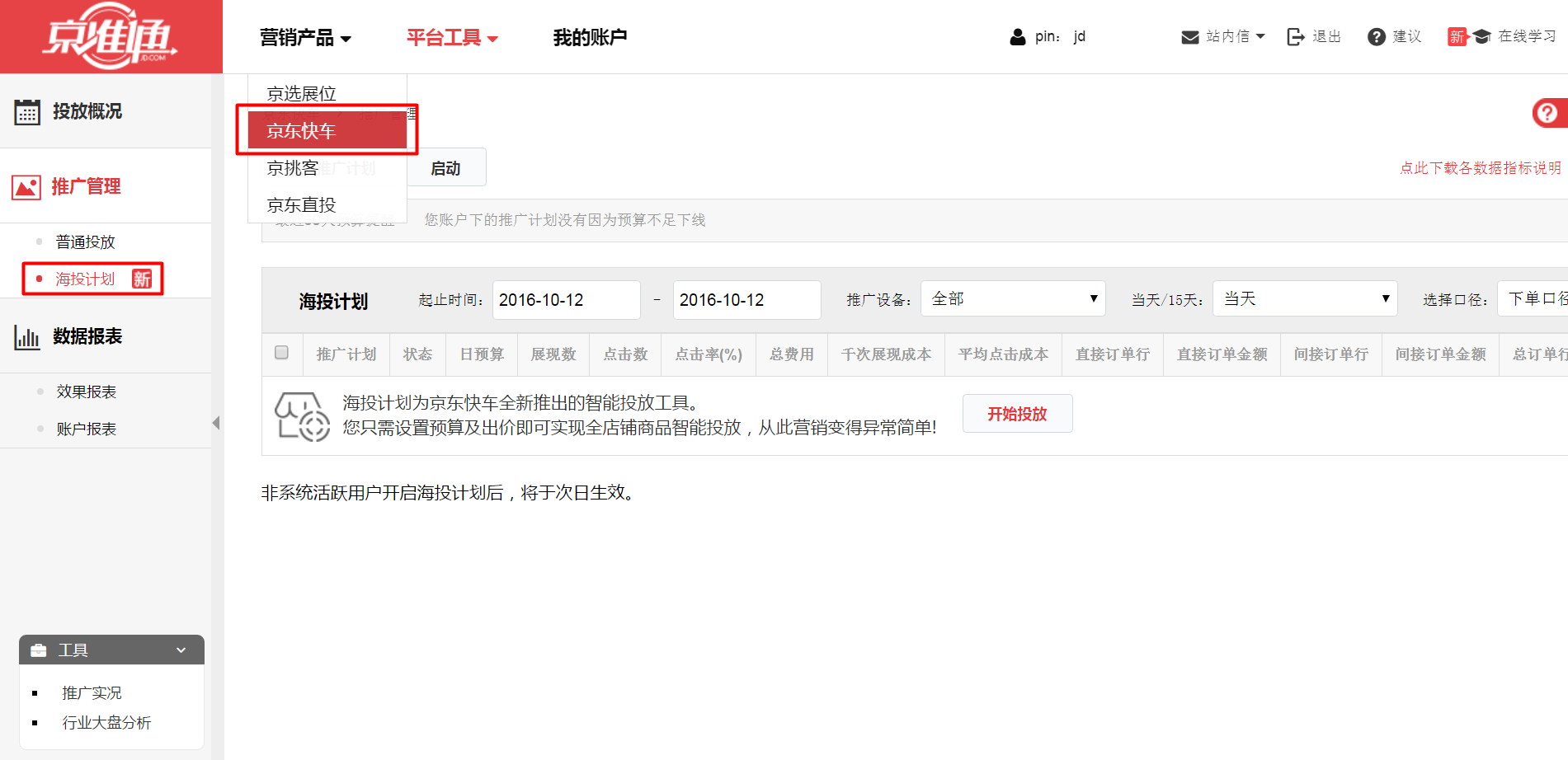Click the user avatar icon beside pin

[1018, 37]
